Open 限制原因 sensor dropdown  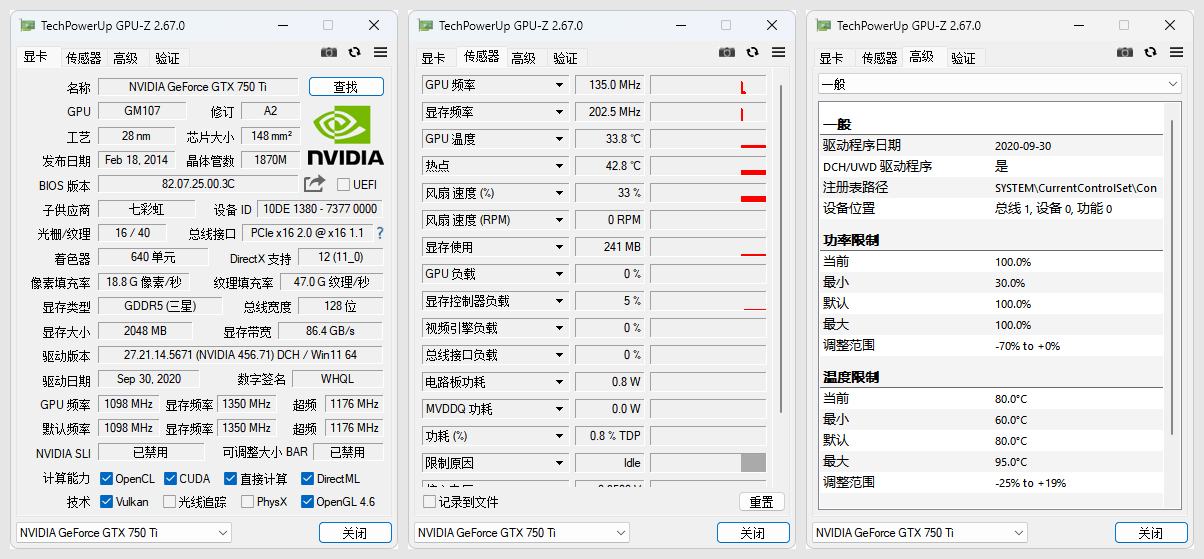[x=560, y=463]
